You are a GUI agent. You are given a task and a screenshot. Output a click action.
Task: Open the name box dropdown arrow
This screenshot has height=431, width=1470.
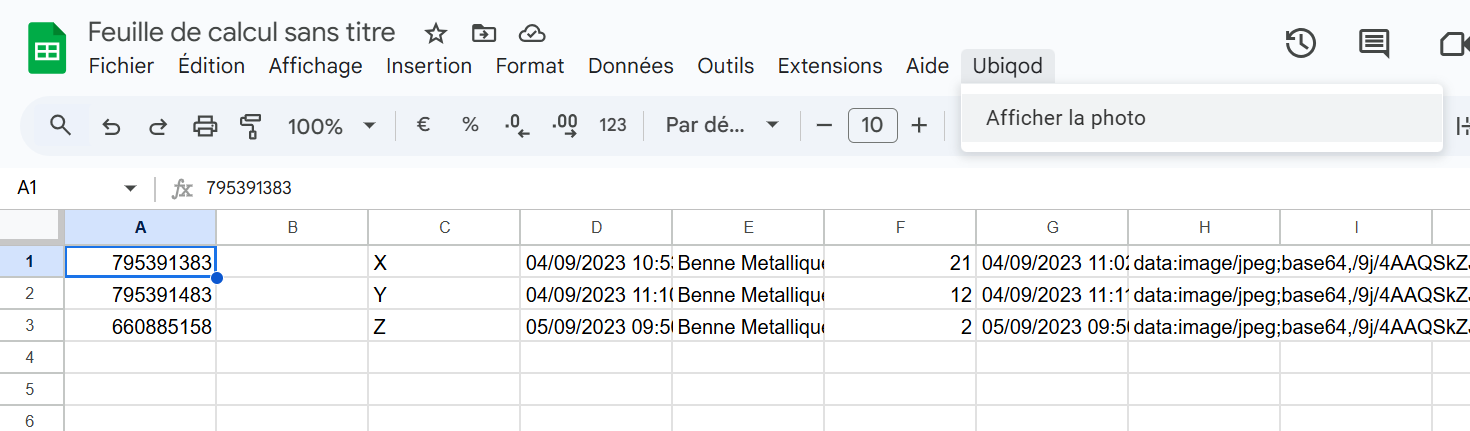[130, 188]
